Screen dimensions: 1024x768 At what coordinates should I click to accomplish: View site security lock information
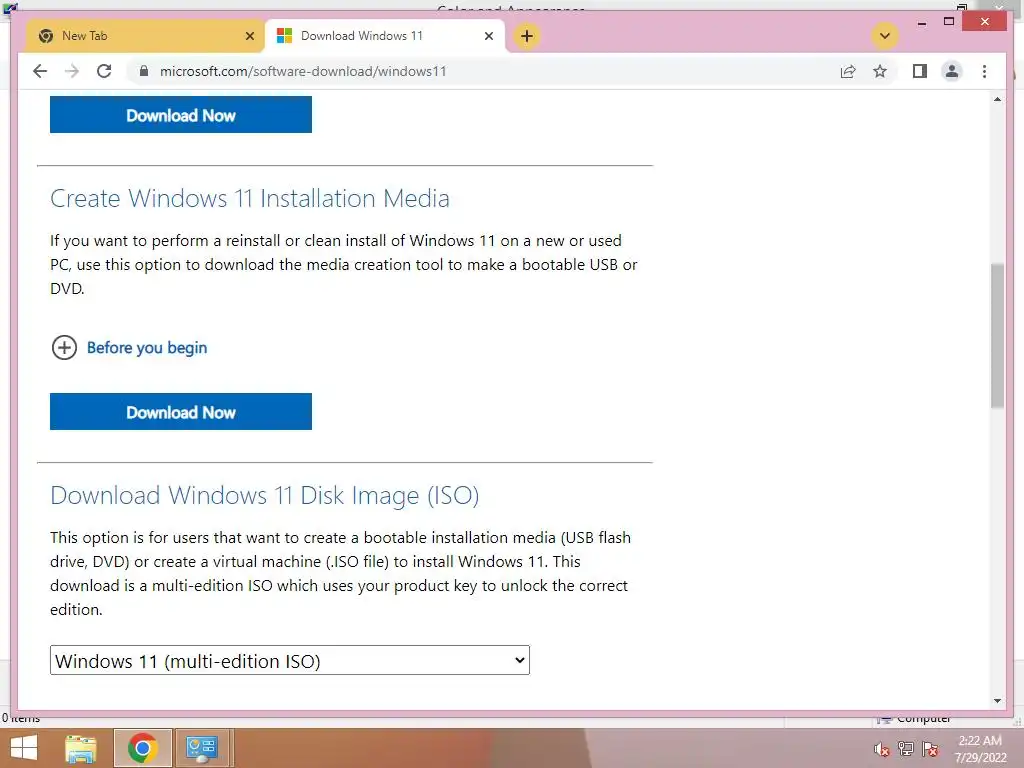pyautogui.click(x=144, y=71)
